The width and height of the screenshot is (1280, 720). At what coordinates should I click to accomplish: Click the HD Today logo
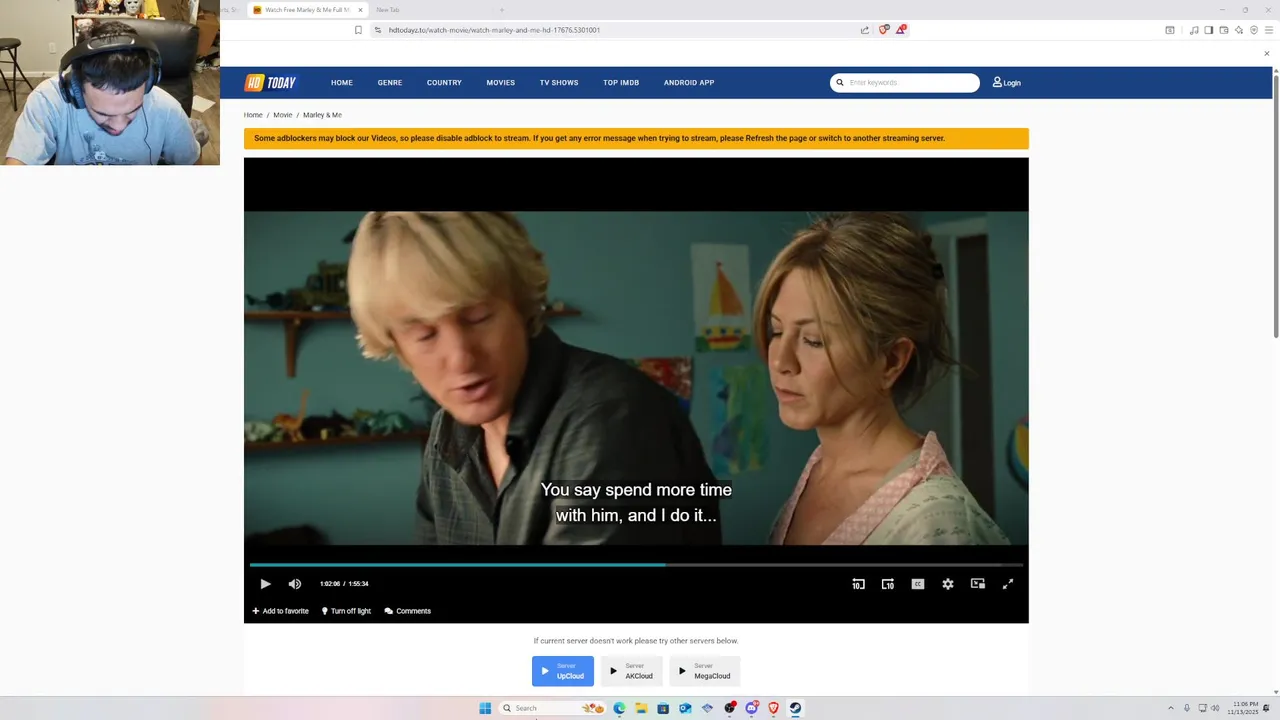pos(271,83)
